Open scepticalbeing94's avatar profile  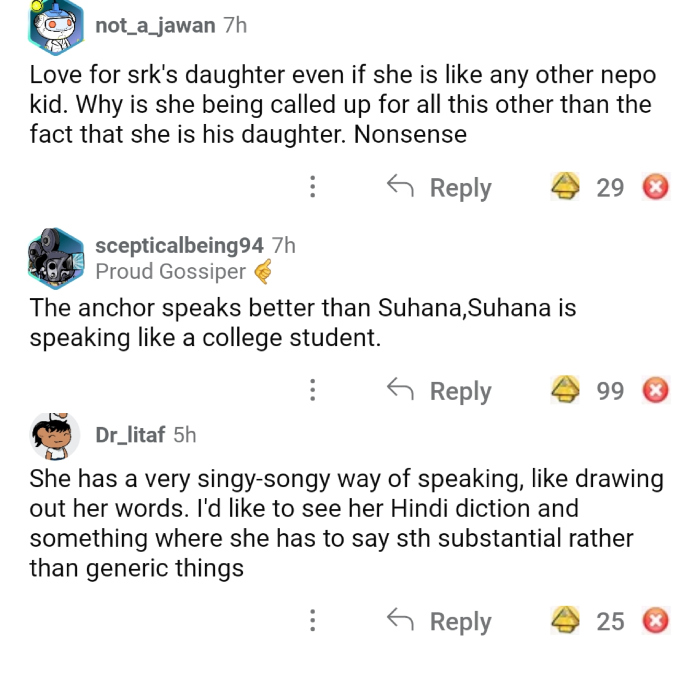pos(54,258)
